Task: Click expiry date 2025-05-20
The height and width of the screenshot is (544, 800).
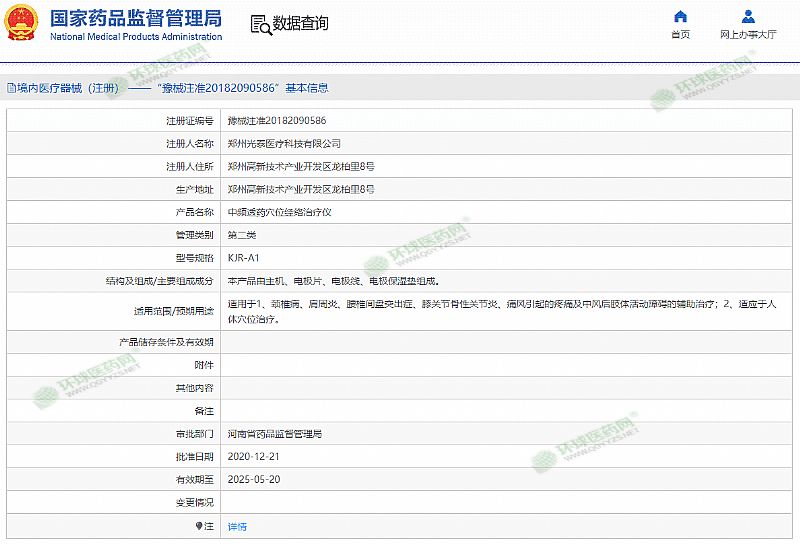Action: [x=251, y=479]
